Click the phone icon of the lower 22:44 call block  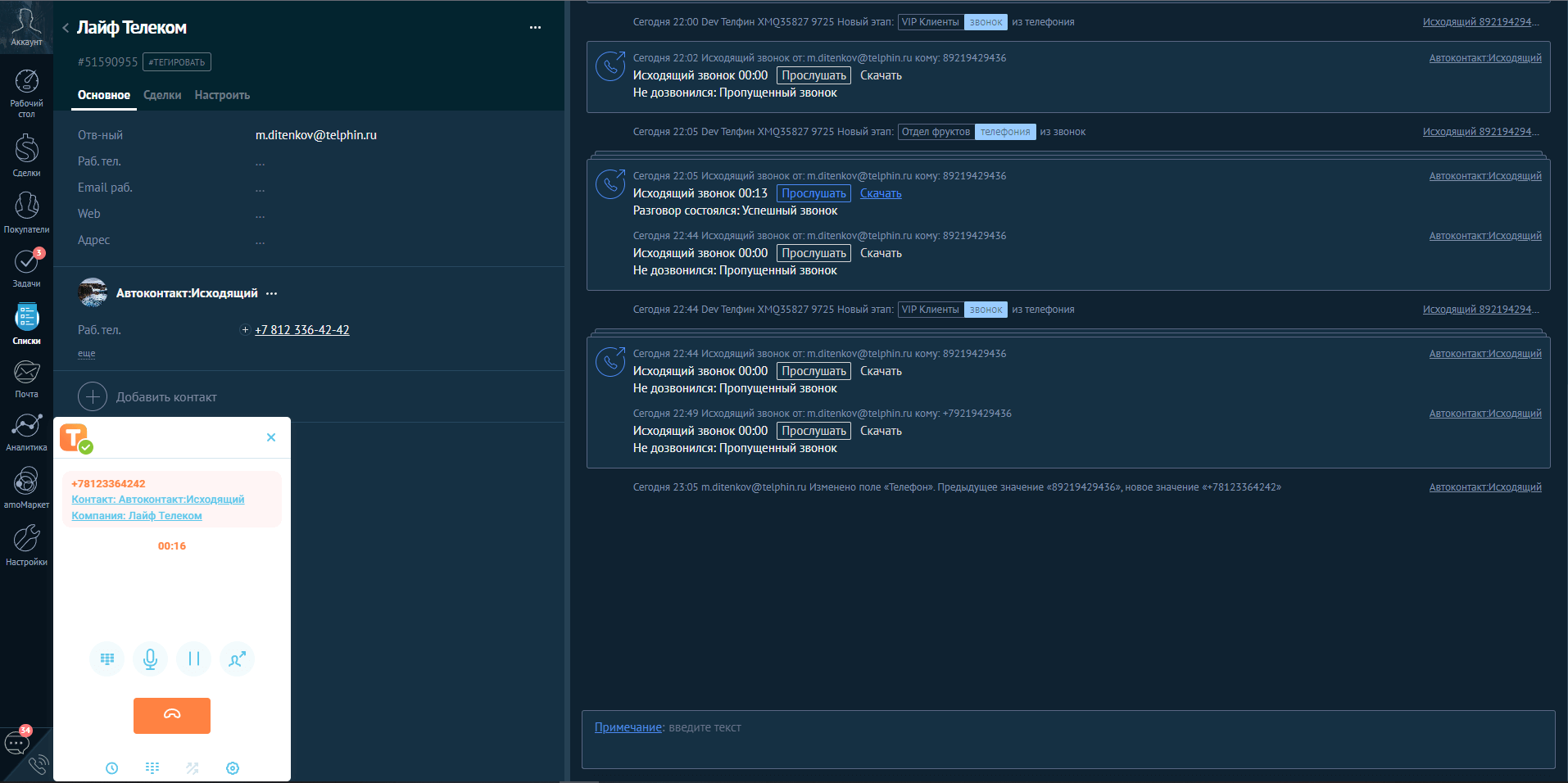pyautogui.click(x=610, y=362)
